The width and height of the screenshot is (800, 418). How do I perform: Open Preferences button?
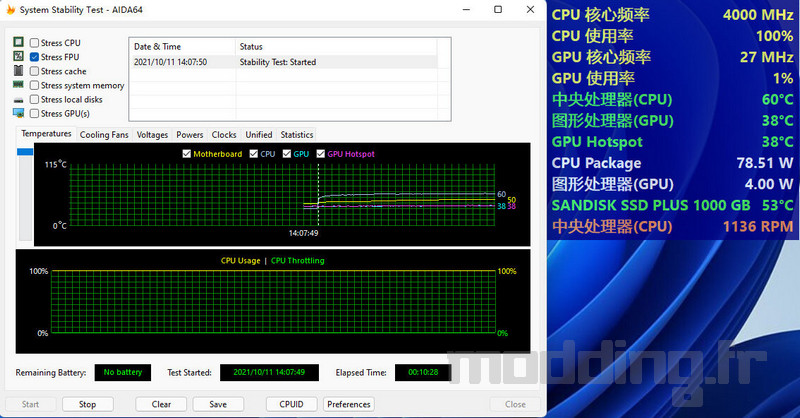click(x=349, y=404)
